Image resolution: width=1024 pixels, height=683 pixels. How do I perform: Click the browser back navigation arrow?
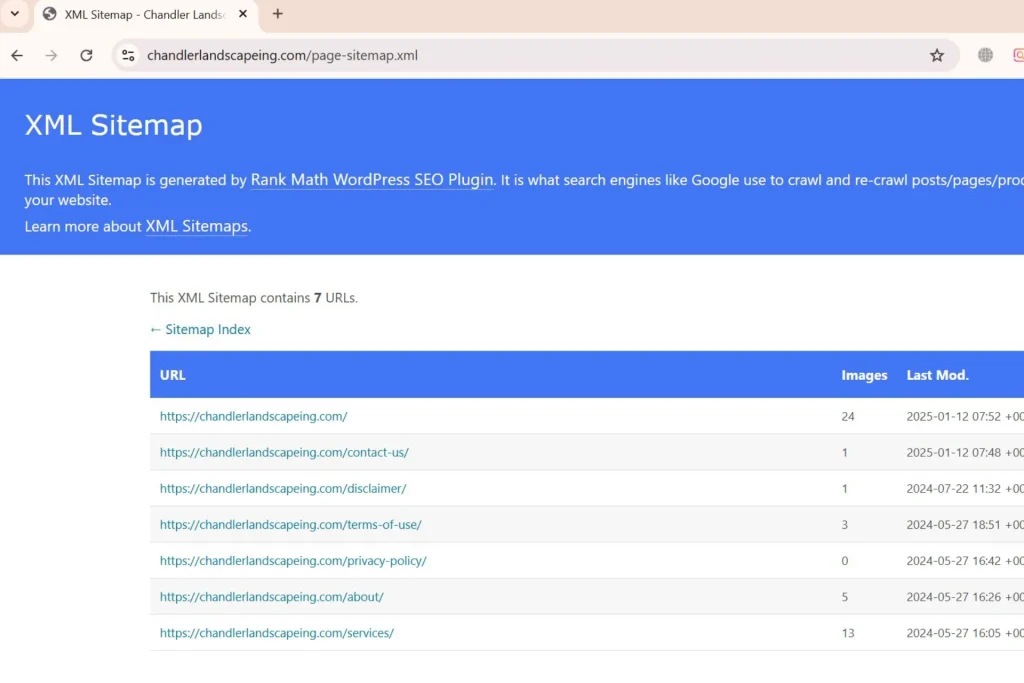tap(16, 55)
